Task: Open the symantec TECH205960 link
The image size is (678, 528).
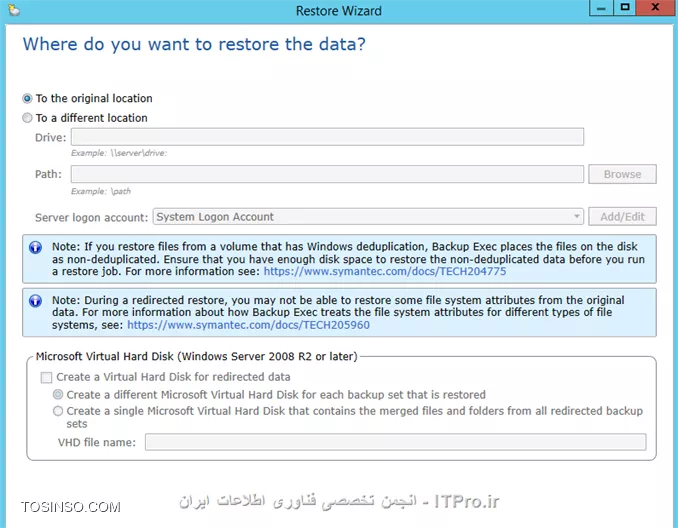Action: [248, 325]
